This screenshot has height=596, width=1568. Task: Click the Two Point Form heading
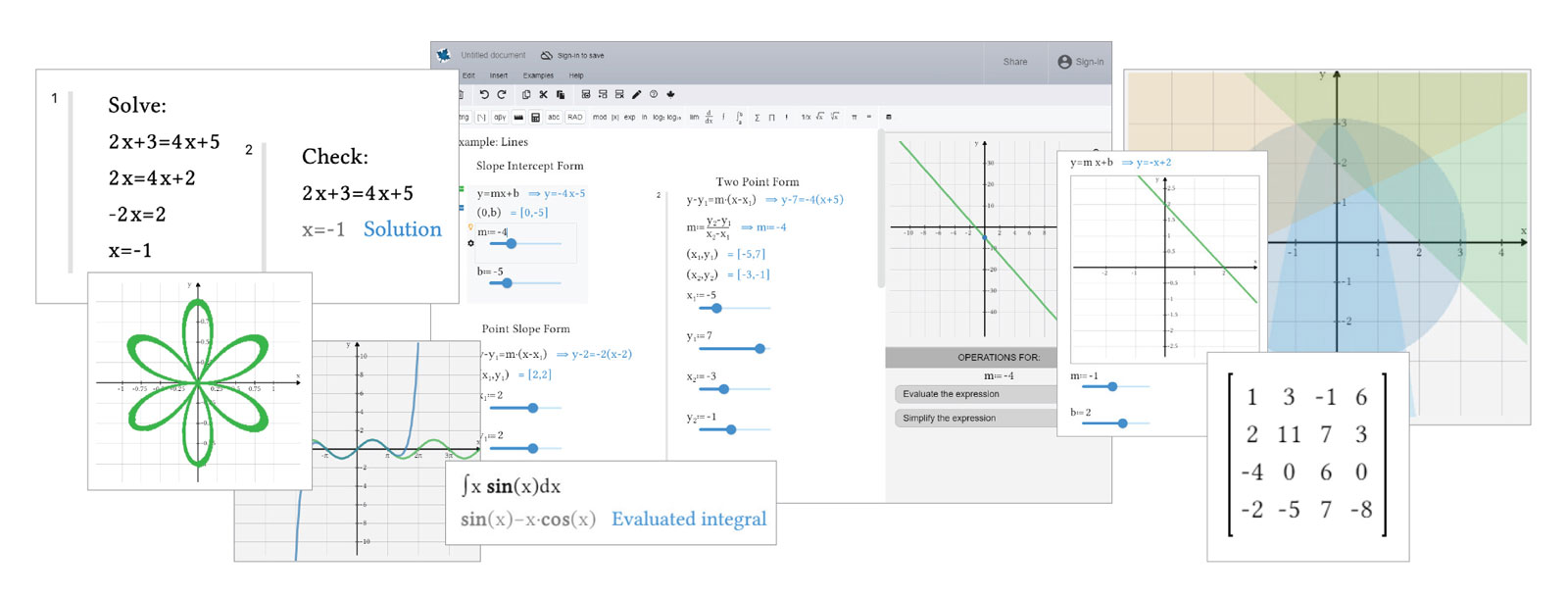tap(758, 181)
